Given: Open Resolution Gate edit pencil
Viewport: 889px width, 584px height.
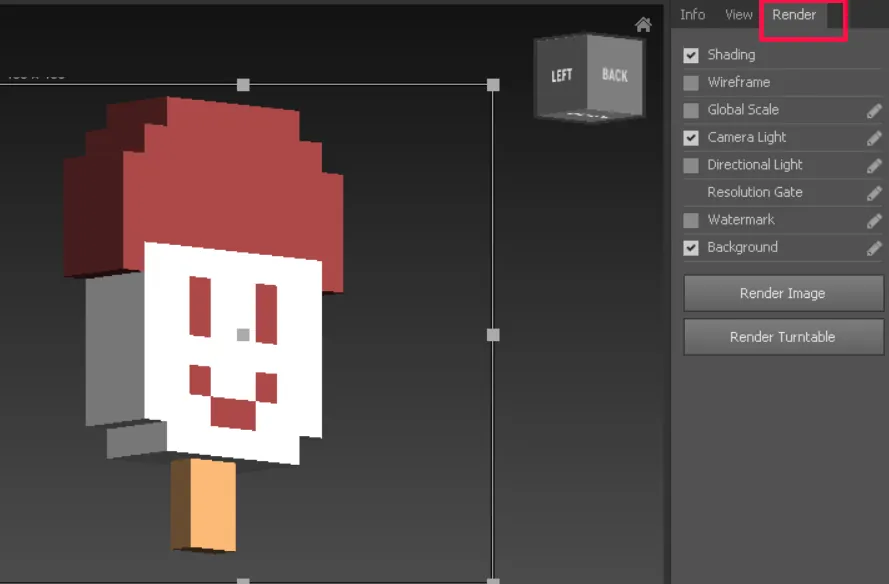Looking at the screenshot, I should coord(874,193).
